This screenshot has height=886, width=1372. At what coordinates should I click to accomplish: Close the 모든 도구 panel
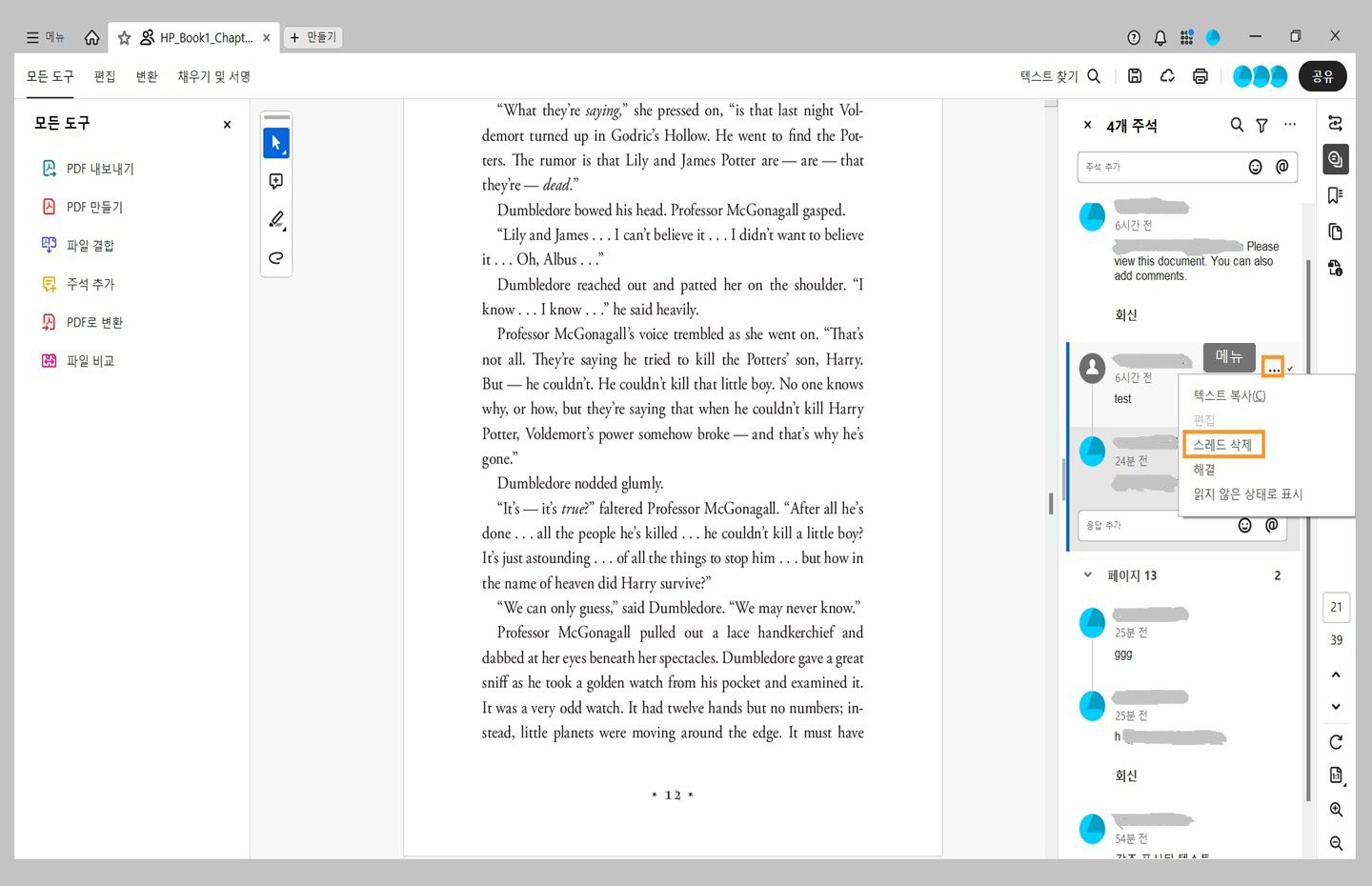click(x=227, y=125)
